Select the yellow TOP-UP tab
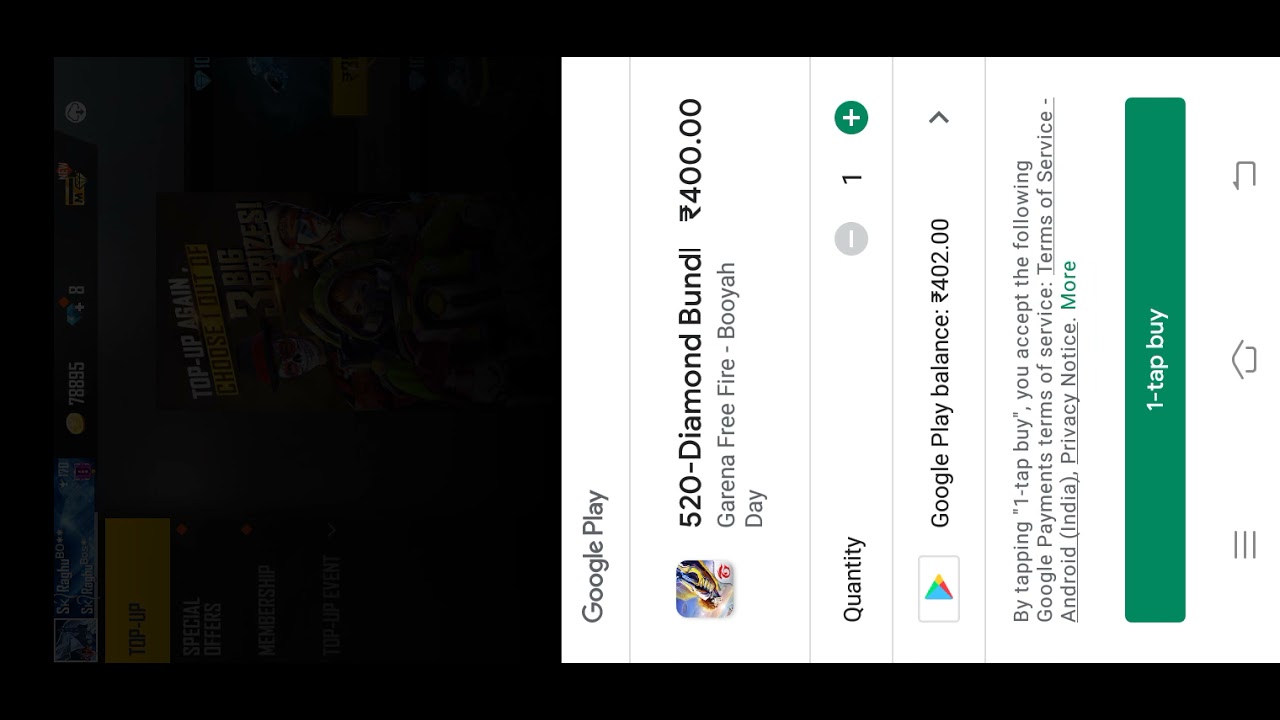1280x720 pixels. [138, 590]
